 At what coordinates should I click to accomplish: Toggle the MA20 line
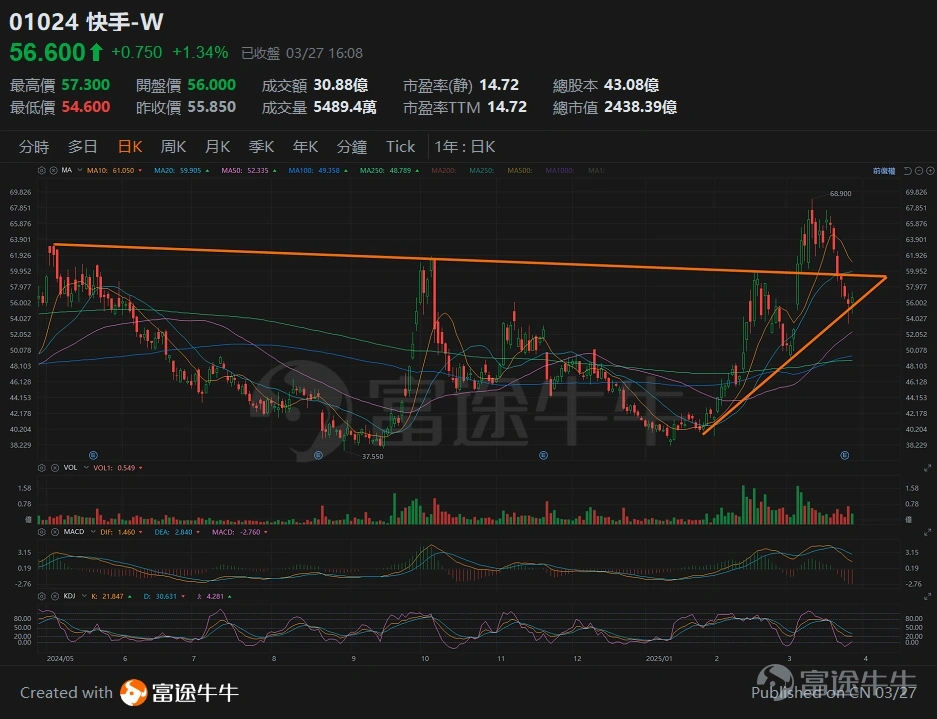tap(182, 170)
